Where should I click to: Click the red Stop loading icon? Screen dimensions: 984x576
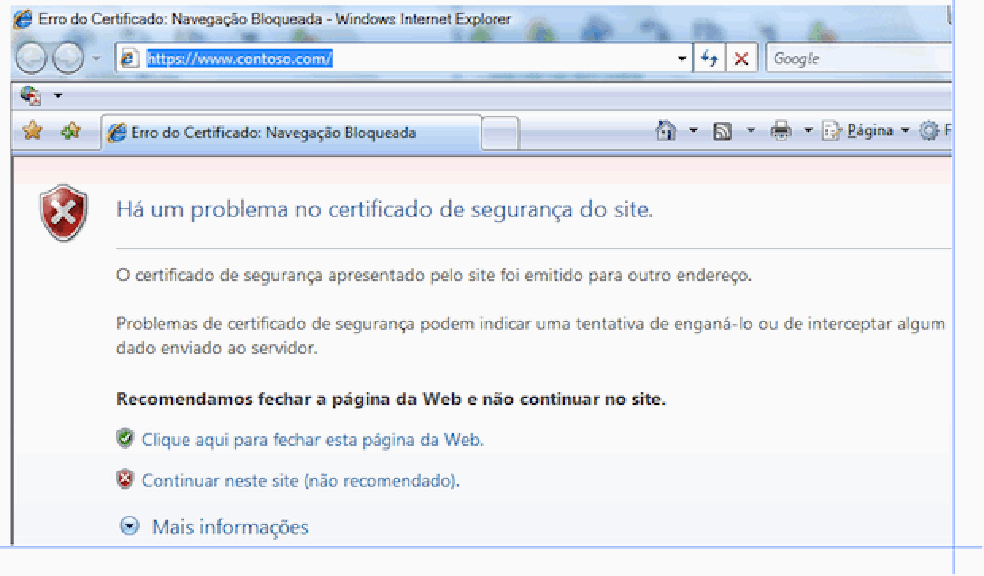click(x=742, y=58)
